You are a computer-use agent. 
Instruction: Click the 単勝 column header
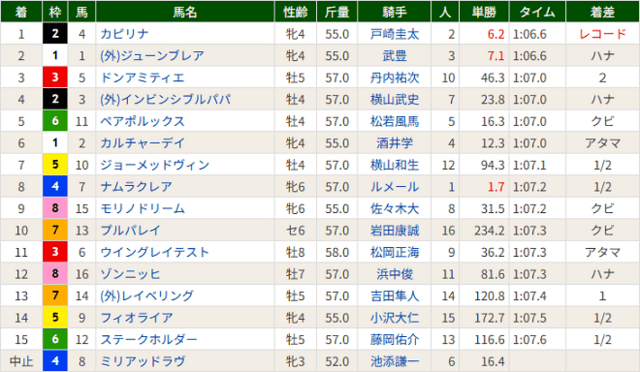click(484, 11)
